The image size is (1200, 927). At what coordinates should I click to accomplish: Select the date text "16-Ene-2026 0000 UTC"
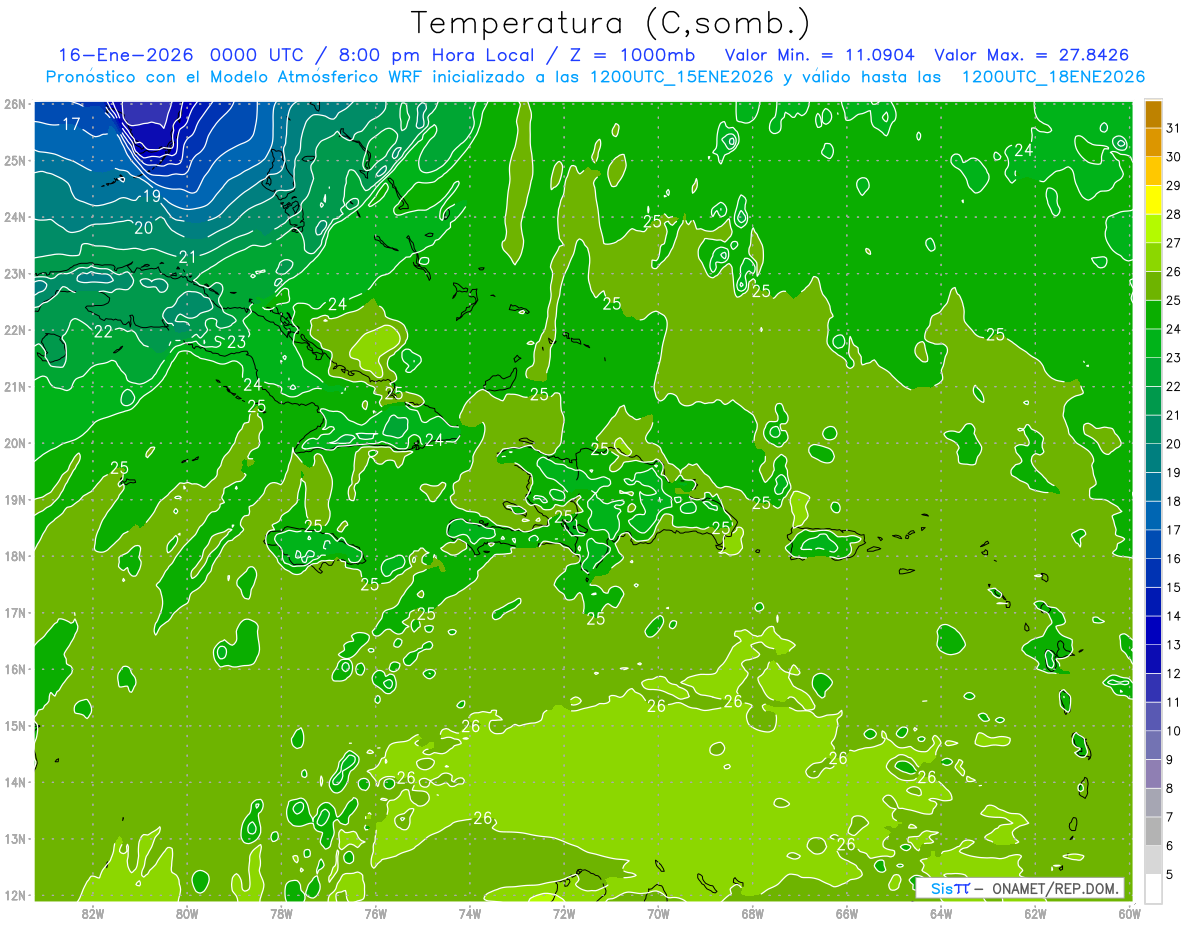click(x=180, y=55)
